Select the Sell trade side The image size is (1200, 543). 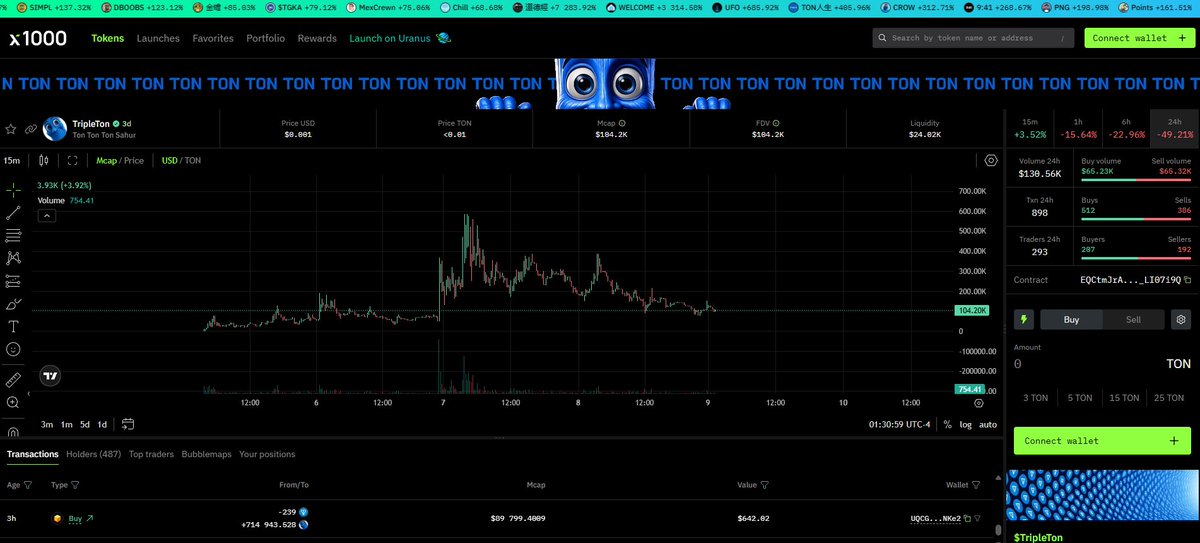coord(1133,320)
